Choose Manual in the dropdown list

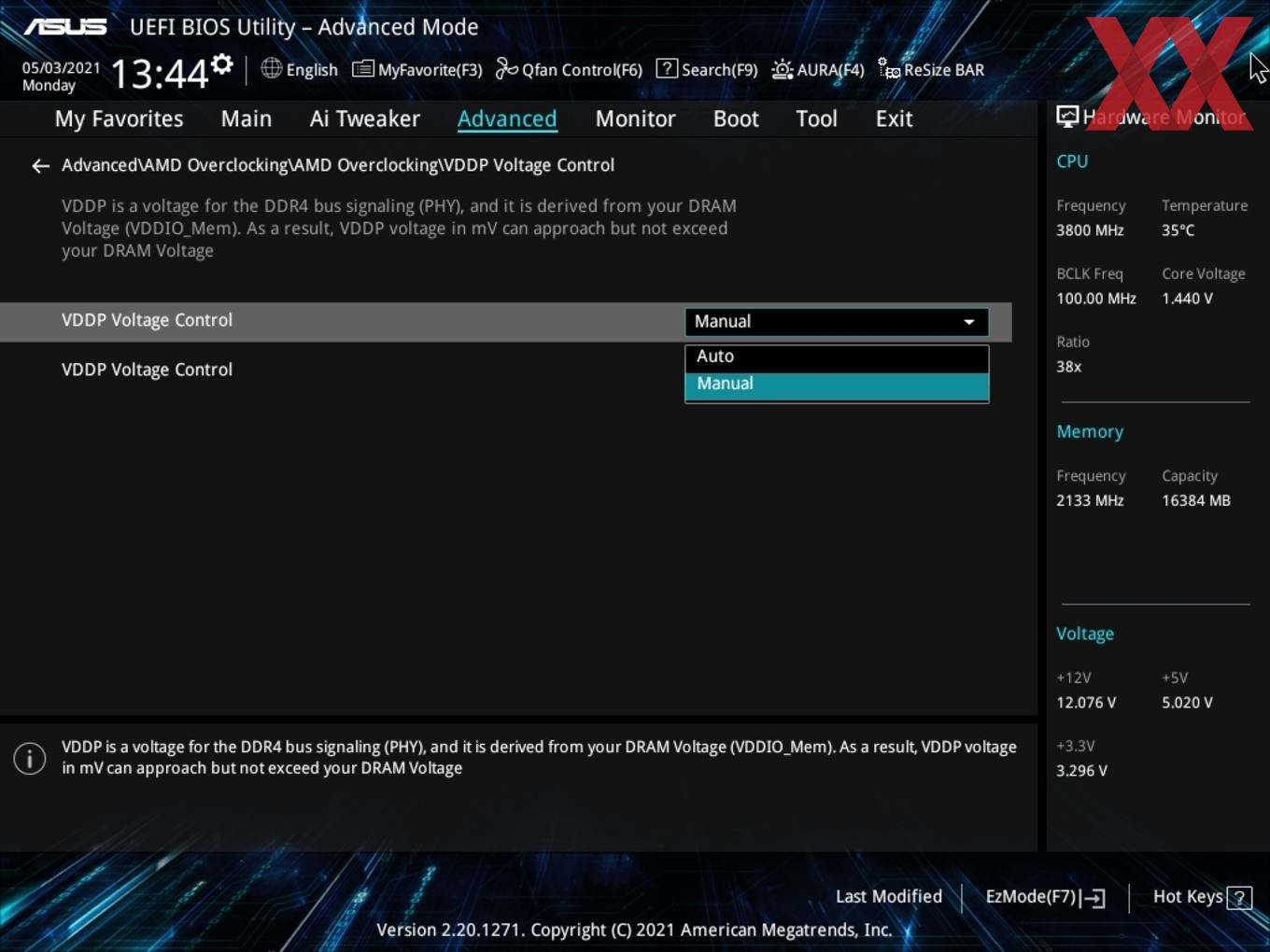point(837,385)
